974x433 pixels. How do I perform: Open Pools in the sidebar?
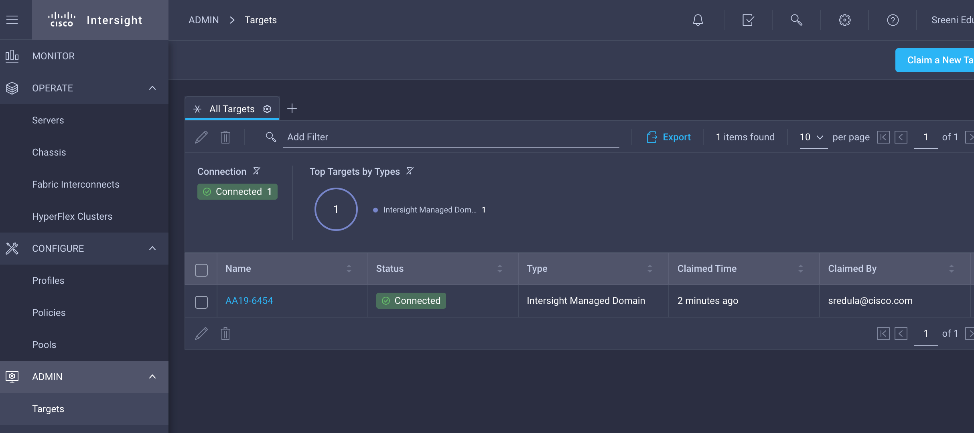44,345
